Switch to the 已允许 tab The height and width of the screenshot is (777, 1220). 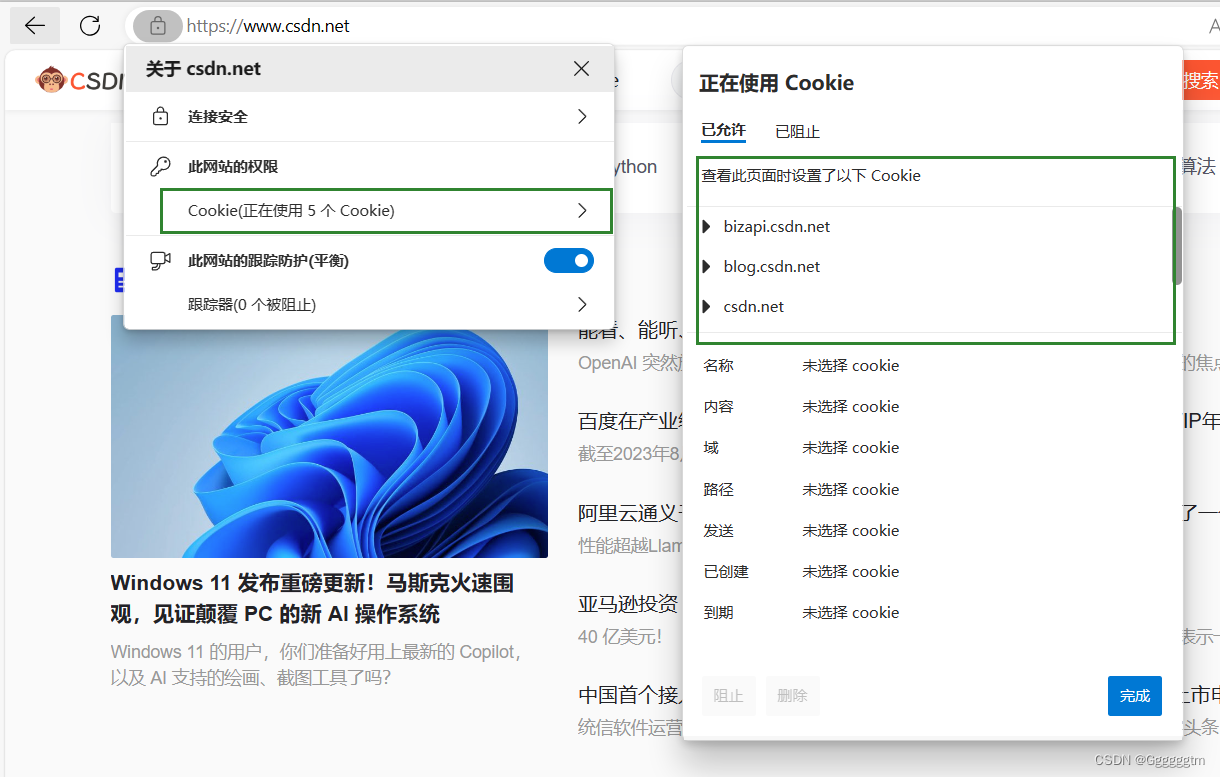tap(723, 131)
